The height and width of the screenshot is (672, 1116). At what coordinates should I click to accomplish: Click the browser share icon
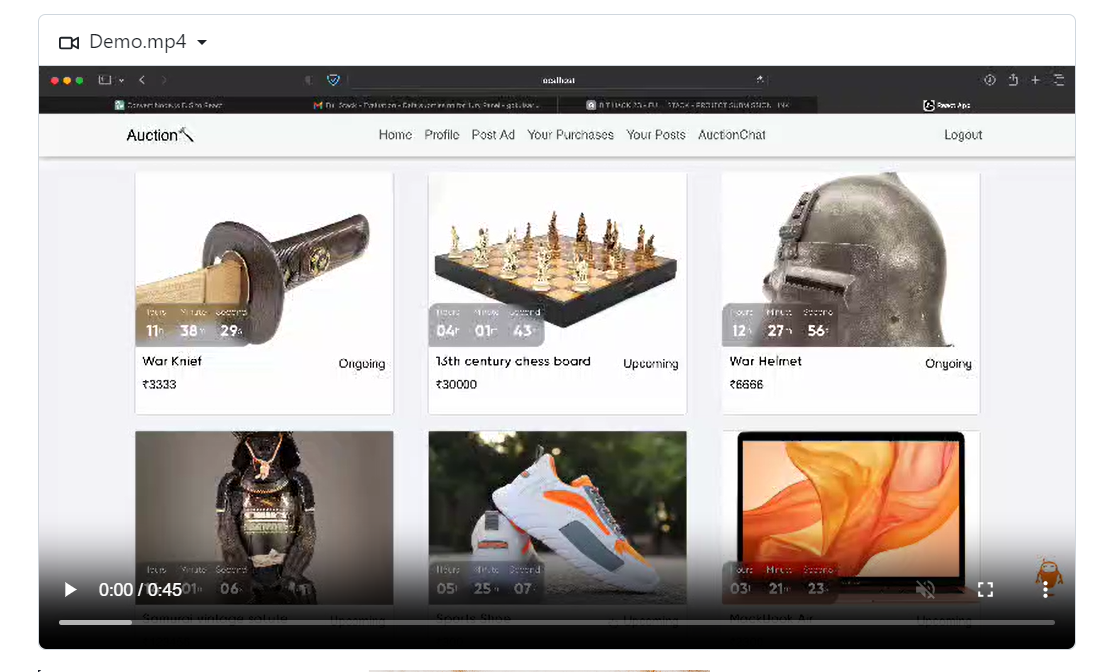(x=1013, y=80)
